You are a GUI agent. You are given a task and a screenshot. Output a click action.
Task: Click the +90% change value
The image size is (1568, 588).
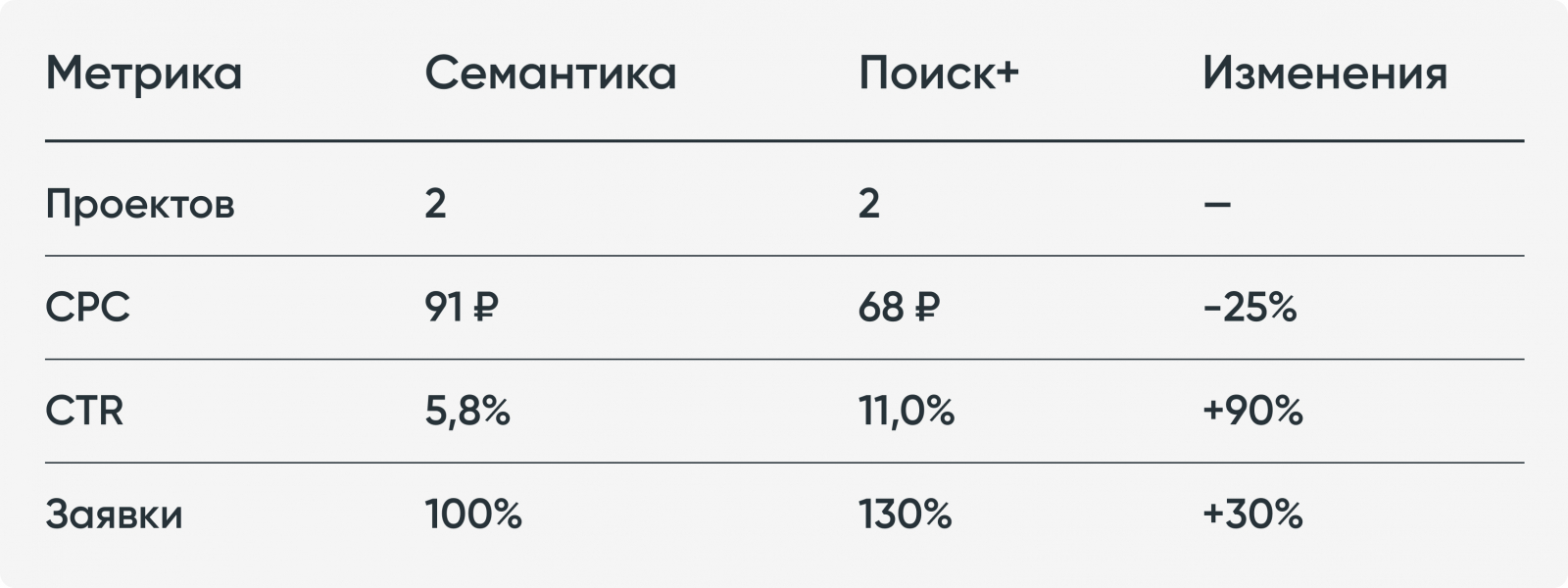[1252, 411]
